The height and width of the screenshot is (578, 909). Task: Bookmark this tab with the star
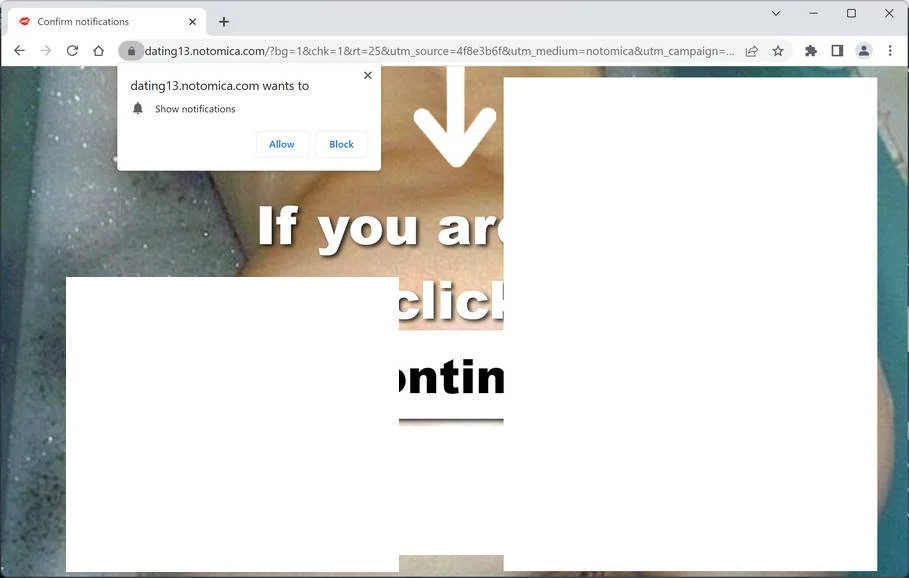(778, 51)
